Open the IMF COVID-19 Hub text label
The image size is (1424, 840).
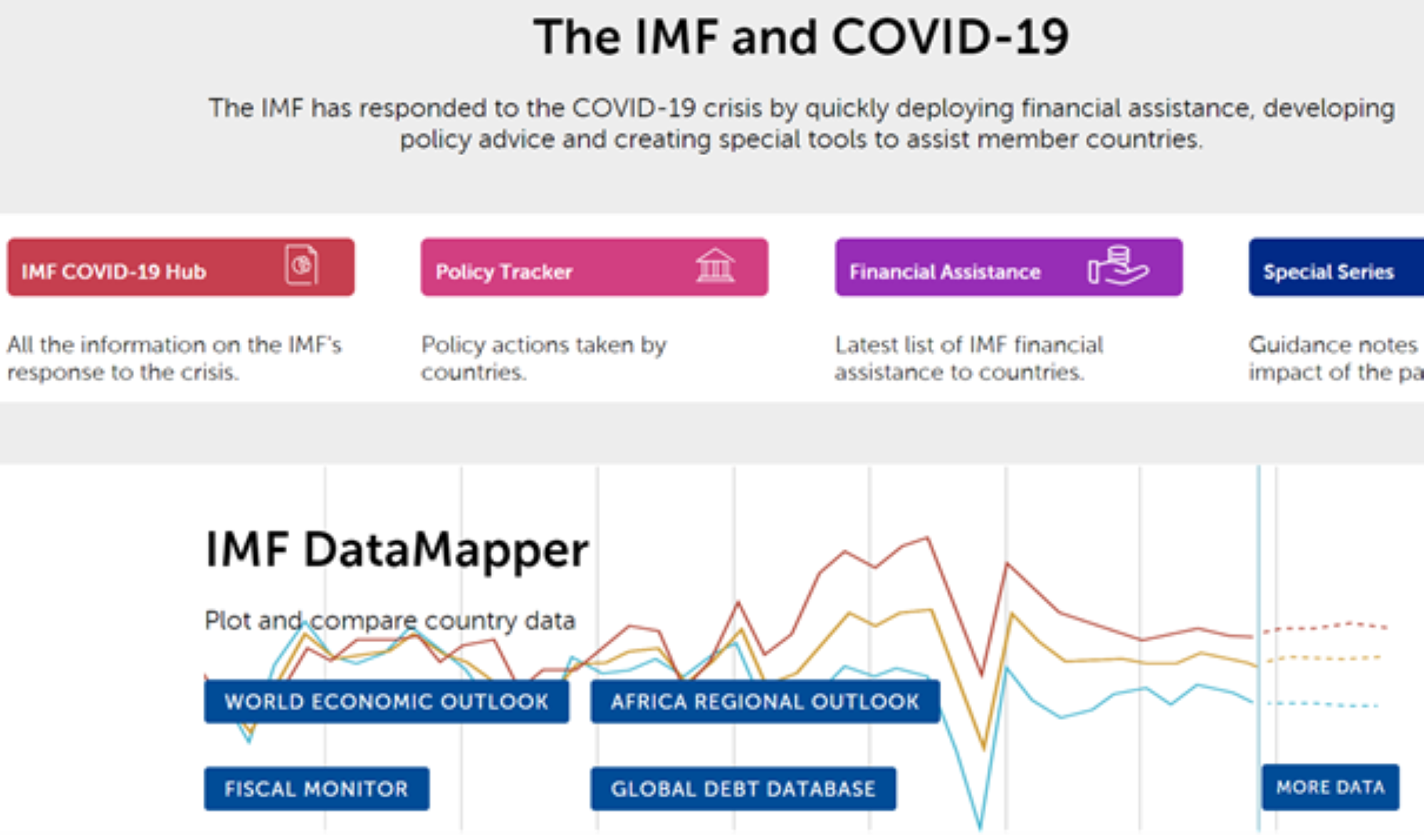[x=114, y=272]
